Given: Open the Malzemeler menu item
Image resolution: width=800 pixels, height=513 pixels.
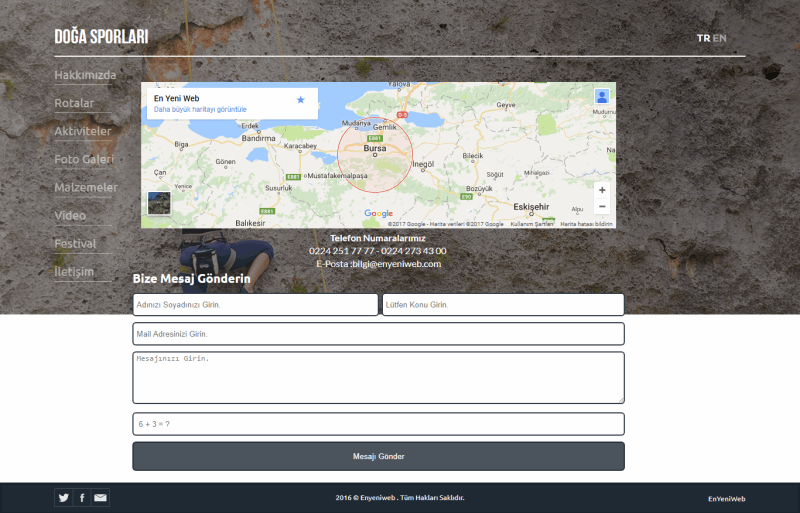Looking at the screenshot, I should [86, 187].
